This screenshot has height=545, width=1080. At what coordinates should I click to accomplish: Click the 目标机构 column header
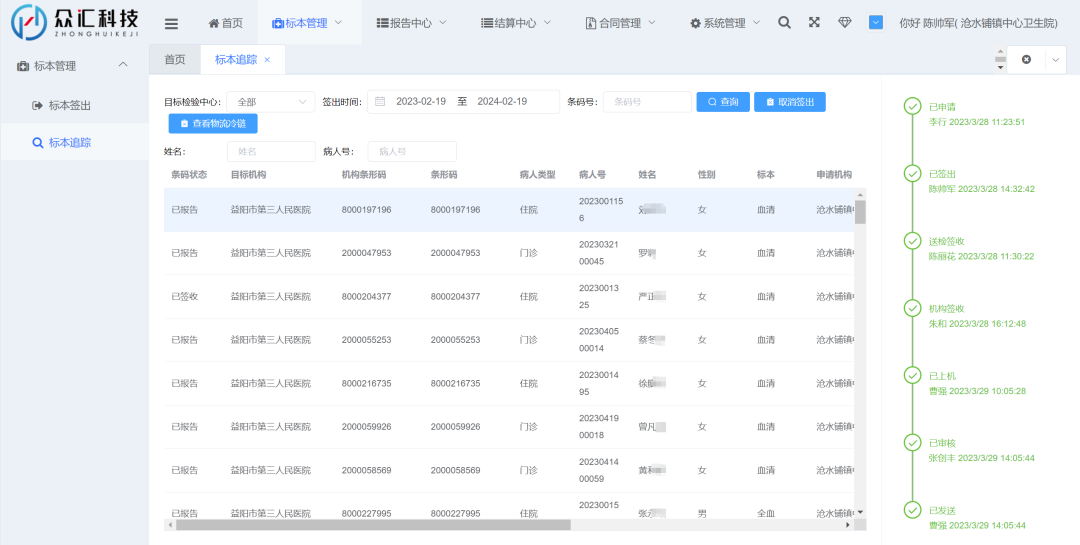click(249, 175)
